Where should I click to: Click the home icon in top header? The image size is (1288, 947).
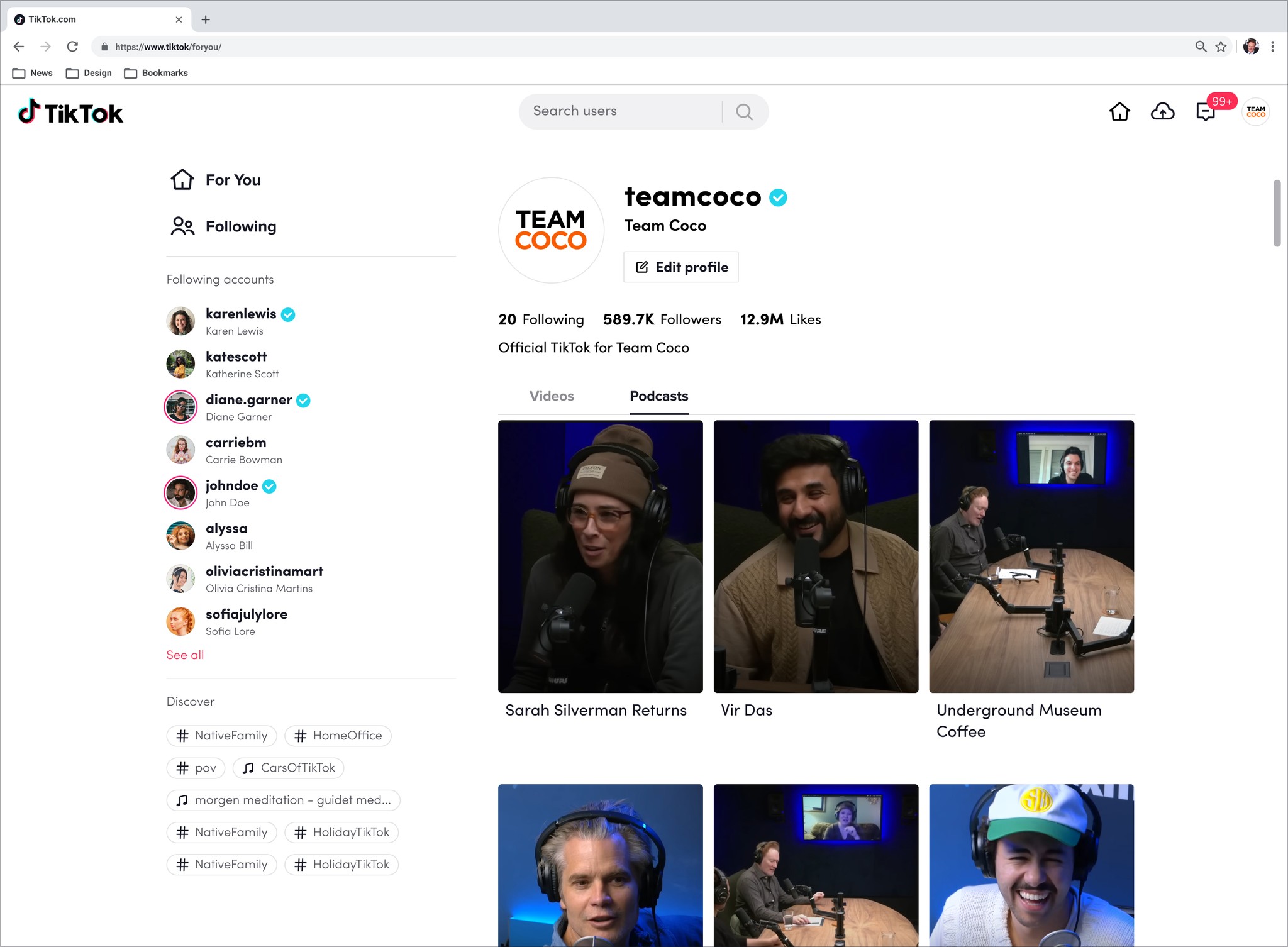pos(1119,112)
